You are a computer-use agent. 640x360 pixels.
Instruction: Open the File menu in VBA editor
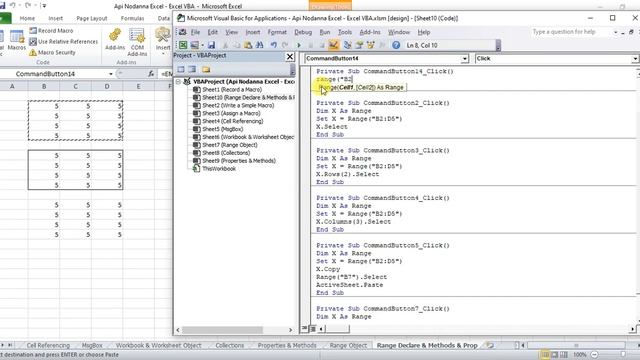[195, 32]
